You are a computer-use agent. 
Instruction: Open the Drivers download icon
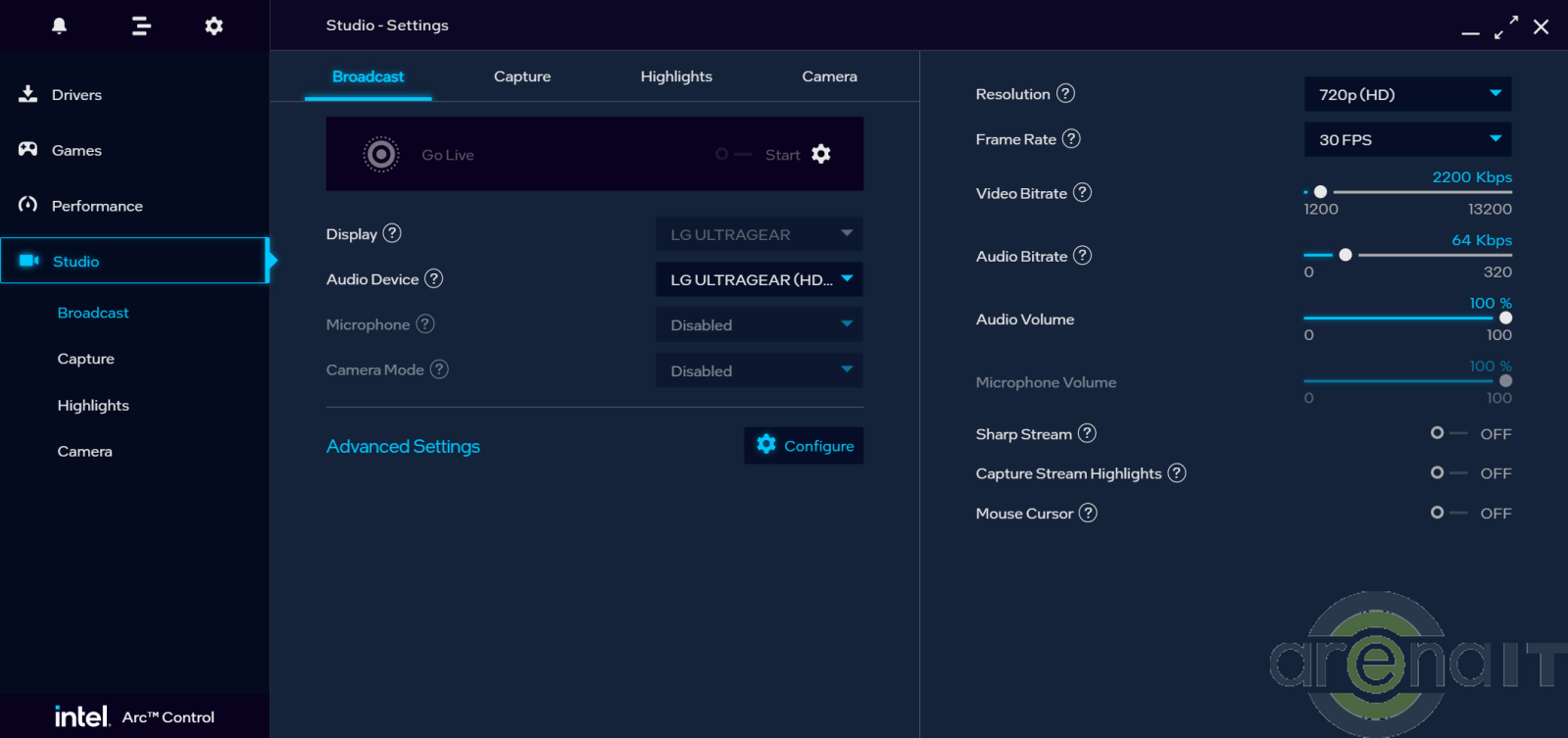point(27,94)
